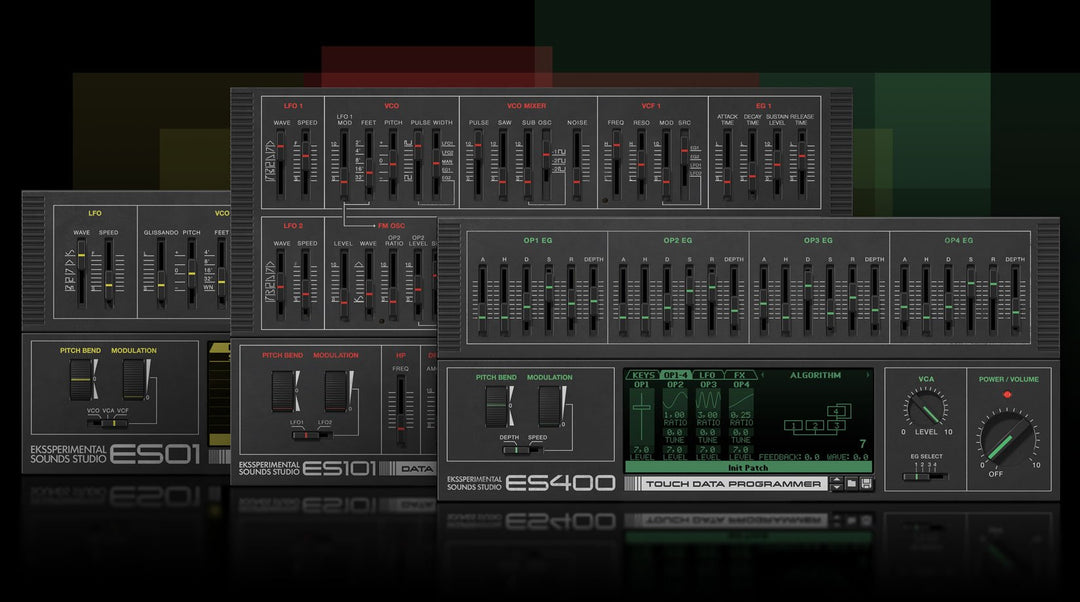The width and height of the screenshot is (1080, 602).
Task: Click the ES01 Modulation wheel
Action: [136, 380]
